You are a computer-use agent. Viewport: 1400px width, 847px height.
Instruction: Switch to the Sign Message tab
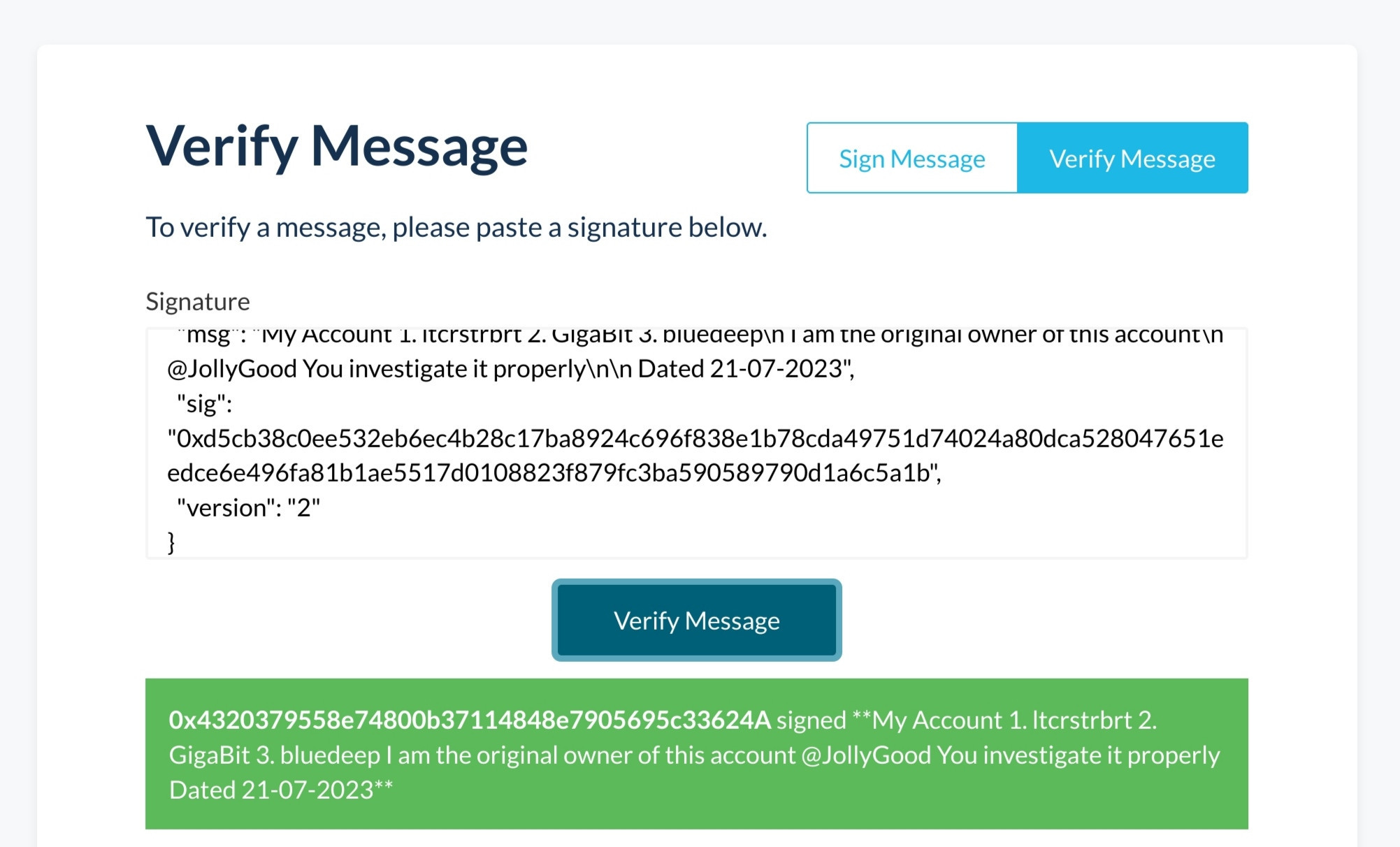tap(912, 158)
